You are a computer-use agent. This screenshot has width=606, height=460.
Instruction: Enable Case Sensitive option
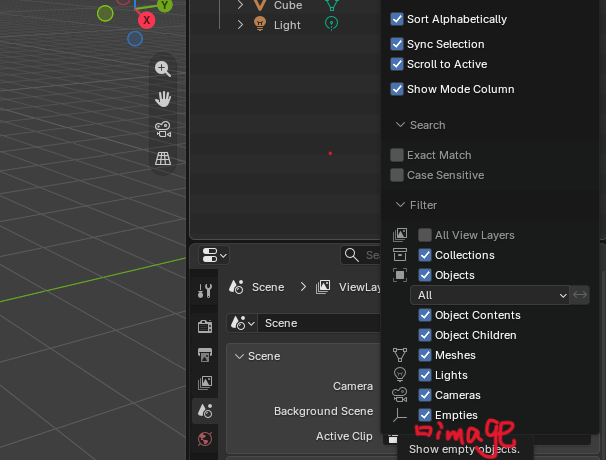[x=397, y=175]
